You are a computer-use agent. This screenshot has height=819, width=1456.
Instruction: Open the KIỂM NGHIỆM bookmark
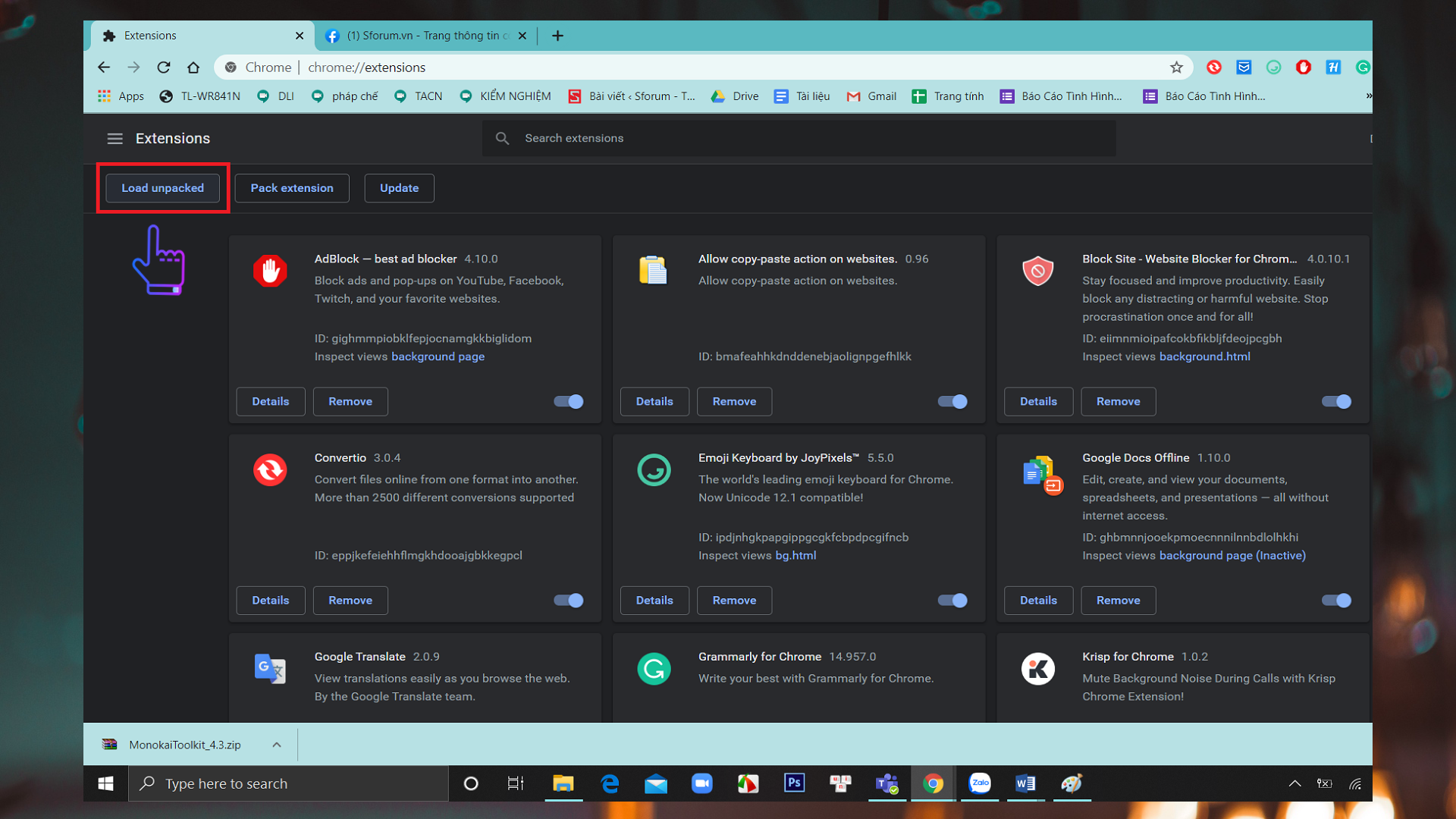click(x=505, y=96)
